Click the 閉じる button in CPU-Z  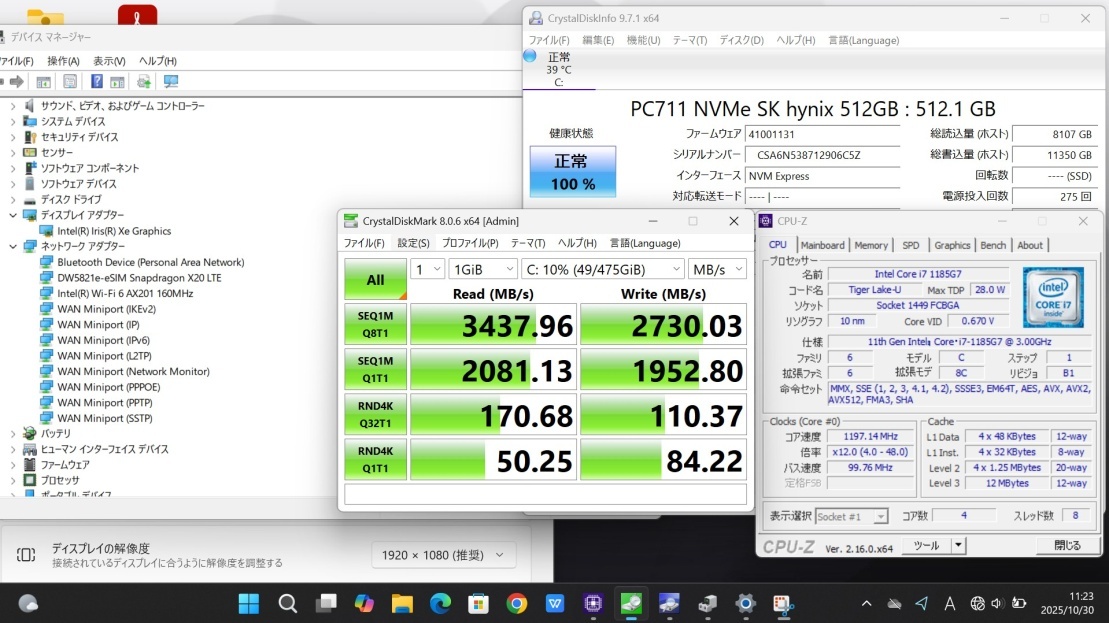1067,545
